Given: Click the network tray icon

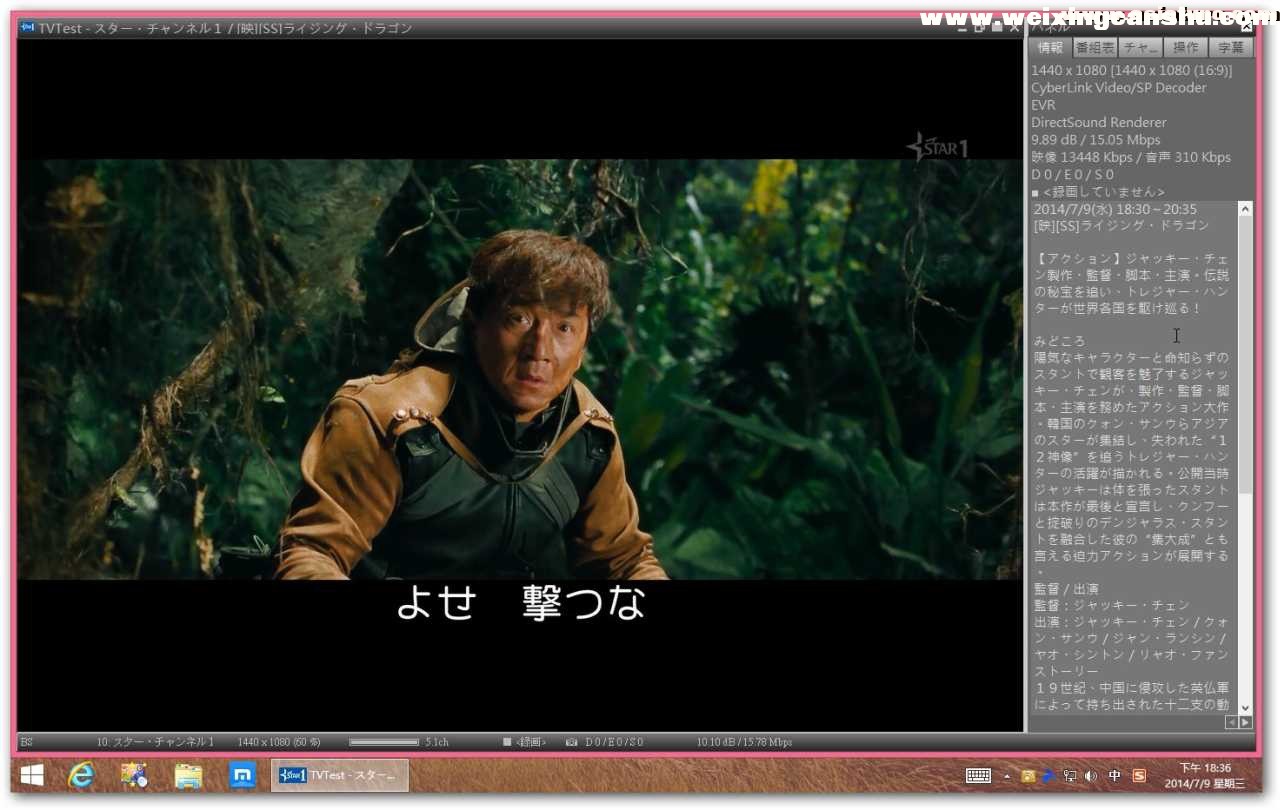Looking at the screenshot, I should (1069, 775).
